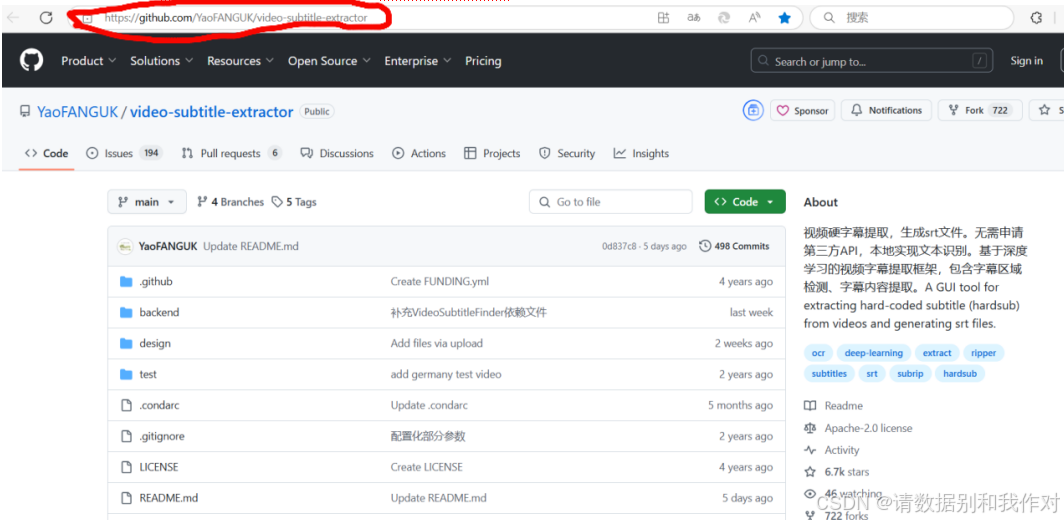Open the Issues tab

(125, 153)
